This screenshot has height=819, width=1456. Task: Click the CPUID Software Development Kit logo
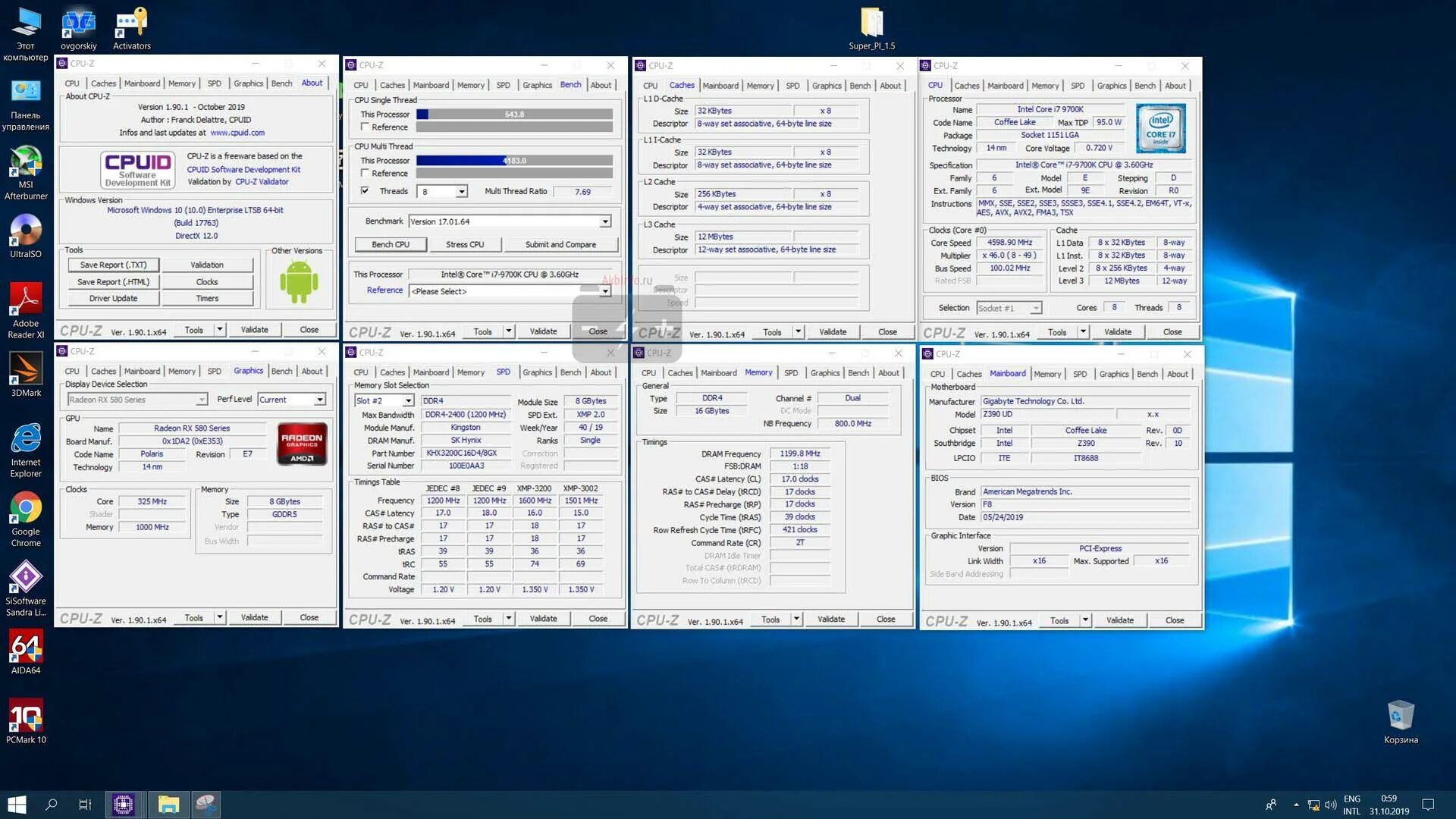[138, 170]
